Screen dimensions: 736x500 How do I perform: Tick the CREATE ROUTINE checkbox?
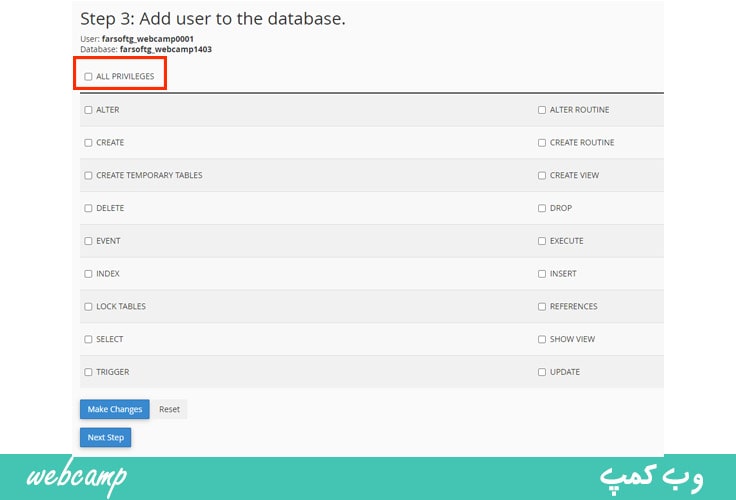[x=542, y=143]
